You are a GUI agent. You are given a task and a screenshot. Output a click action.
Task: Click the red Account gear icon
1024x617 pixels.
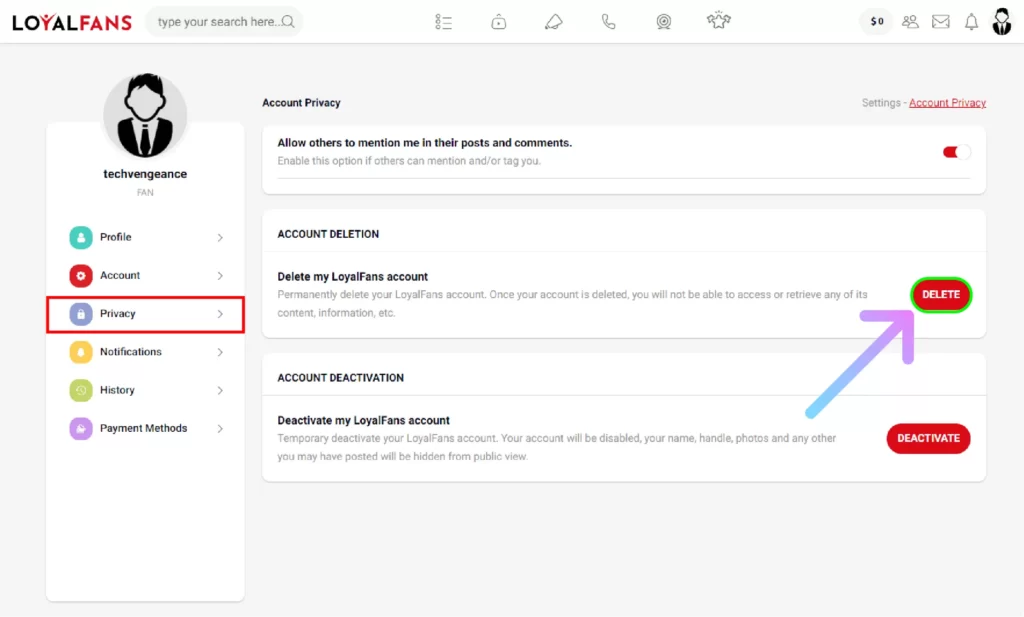[81, 276]
